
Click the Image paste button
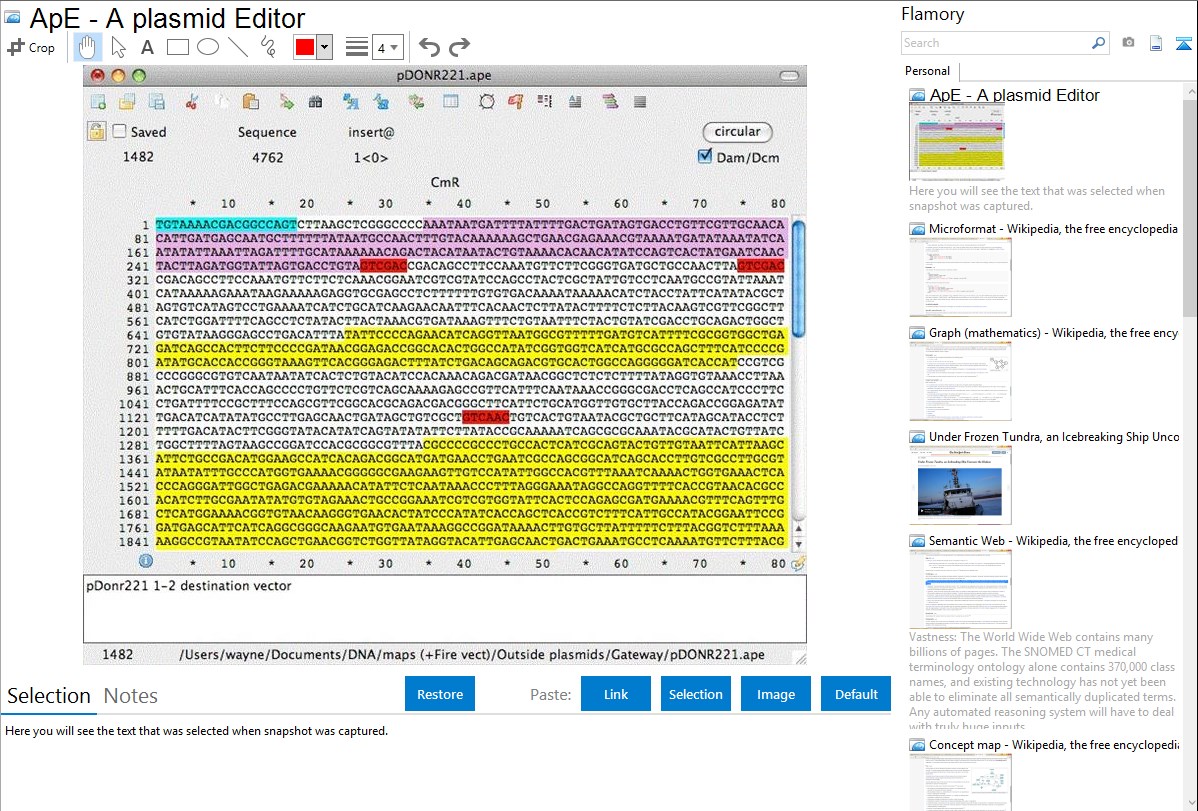pyautogui.click(x=775, y=694)
